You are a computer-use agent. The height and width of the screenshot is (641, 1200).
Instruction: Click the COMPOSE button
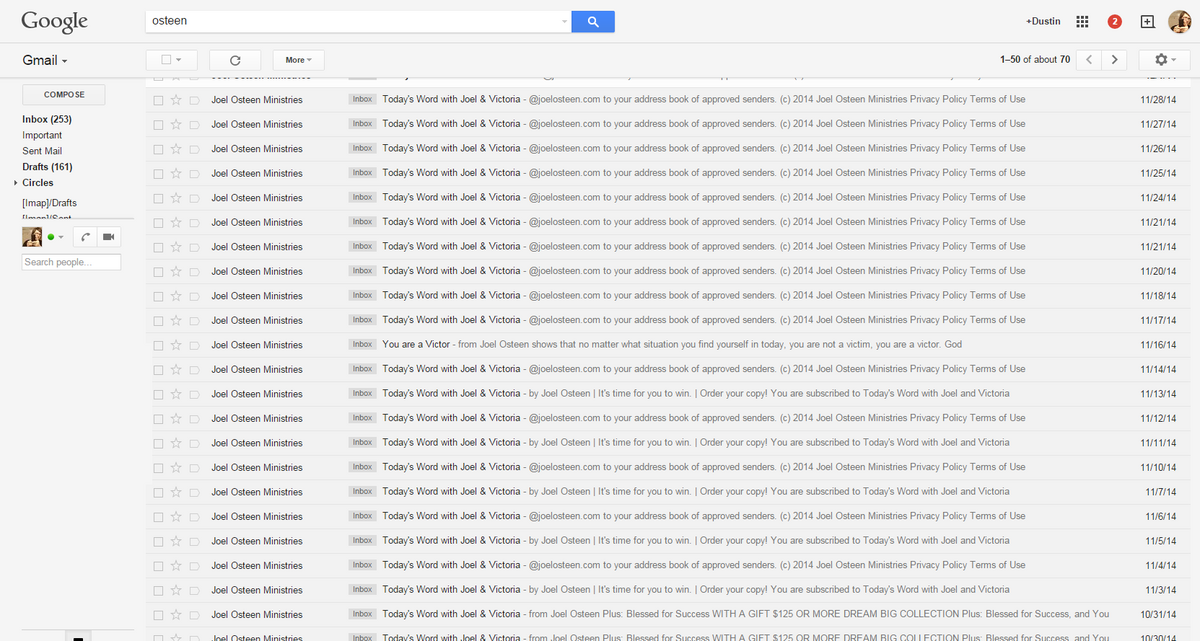coord(64,95)
